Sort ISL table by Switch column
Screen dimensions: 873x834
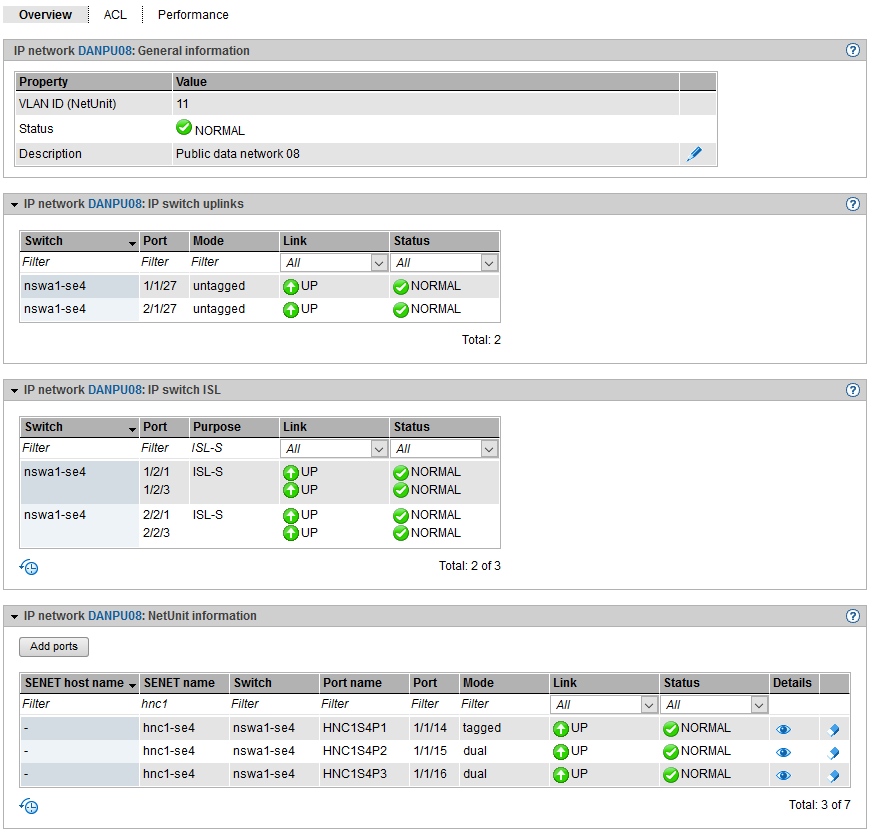click(79, 427)
